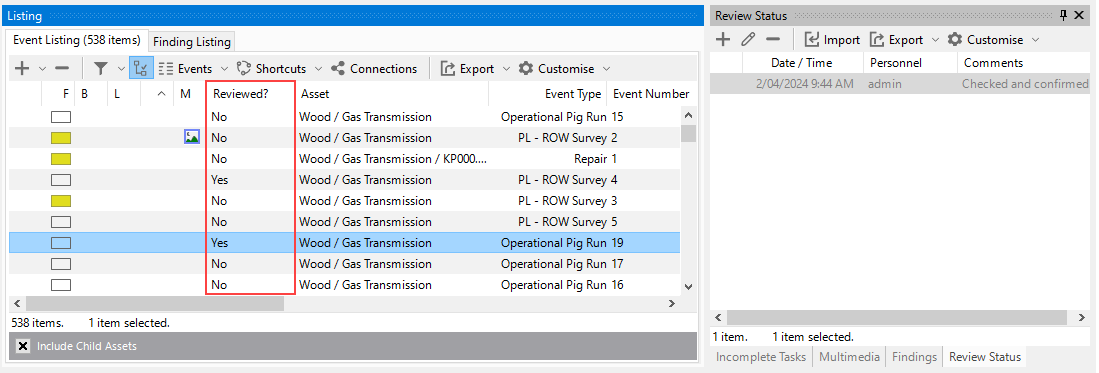Click the multimedia image icon on ROW Survey 2
1099x373 pixels.
191,137
